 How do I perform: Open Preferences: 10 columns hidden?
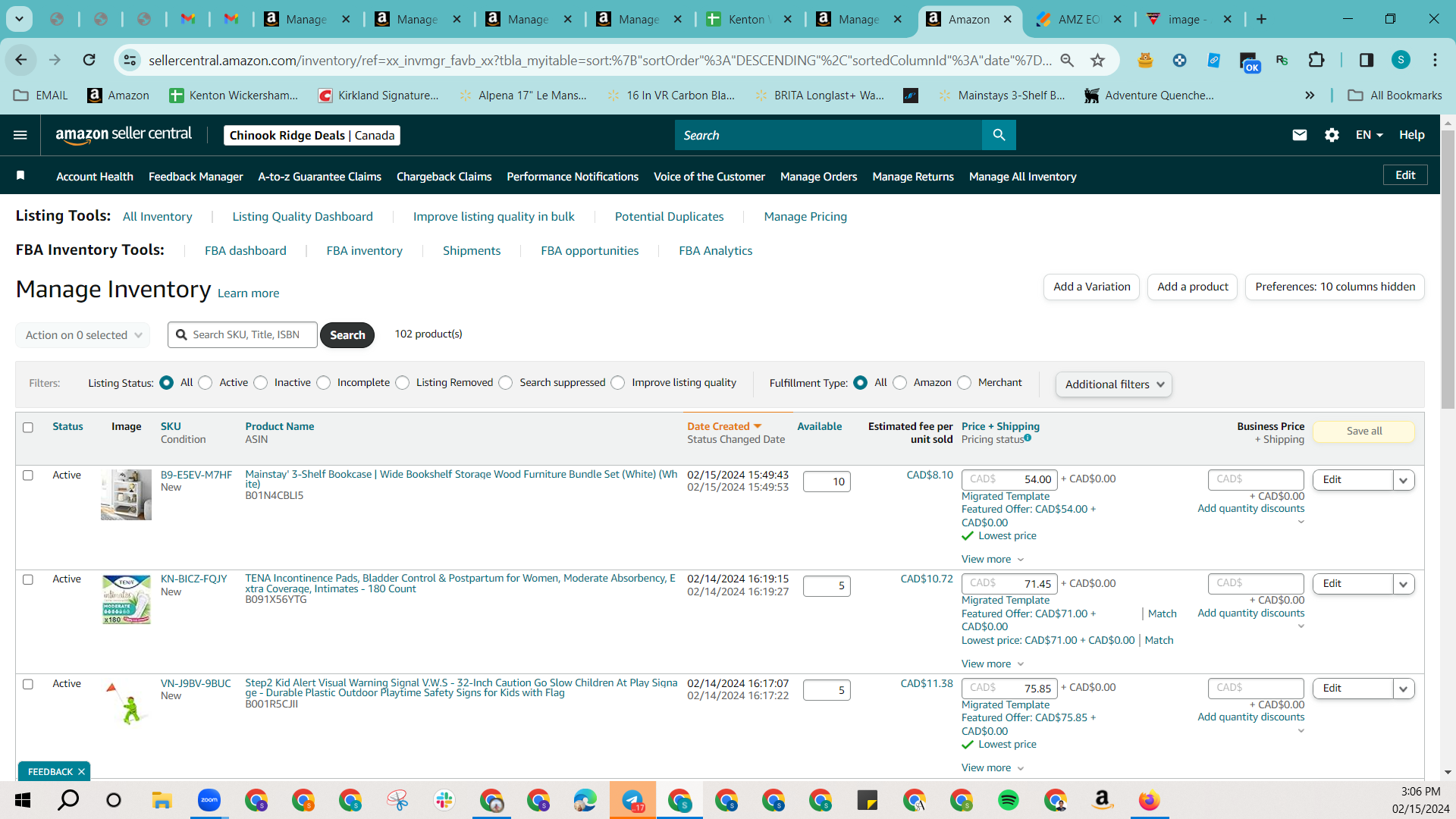[1335, 287]
